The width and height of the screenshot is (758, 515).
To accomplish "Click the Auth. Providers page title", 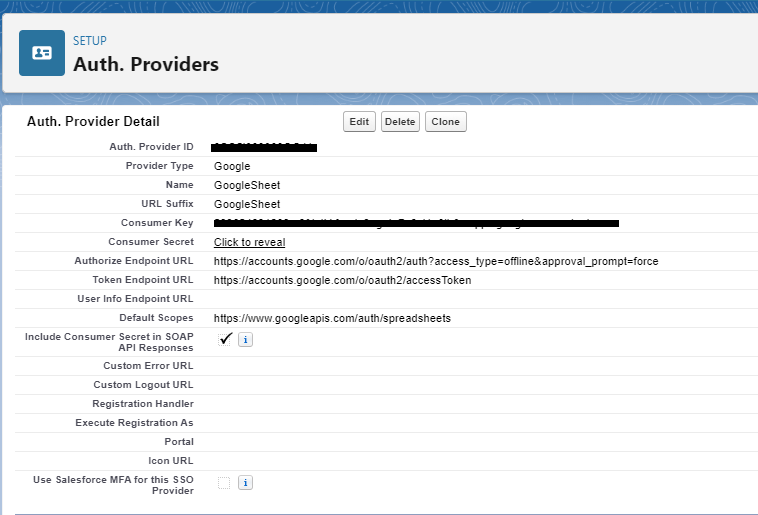I will click(x=146, y=64).
